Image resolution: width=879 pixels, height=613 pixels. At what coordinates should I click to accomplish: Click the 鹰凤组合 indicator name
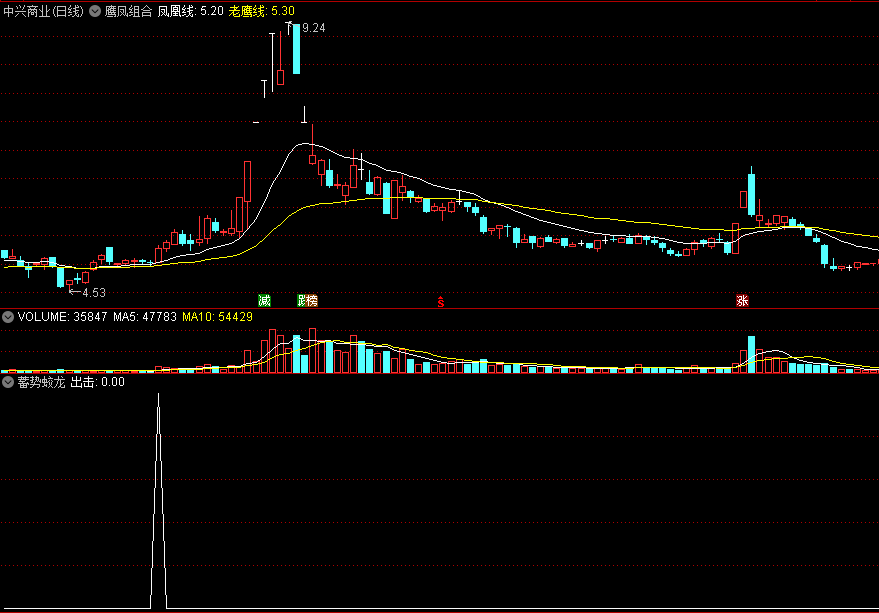[x=128, y=11]
